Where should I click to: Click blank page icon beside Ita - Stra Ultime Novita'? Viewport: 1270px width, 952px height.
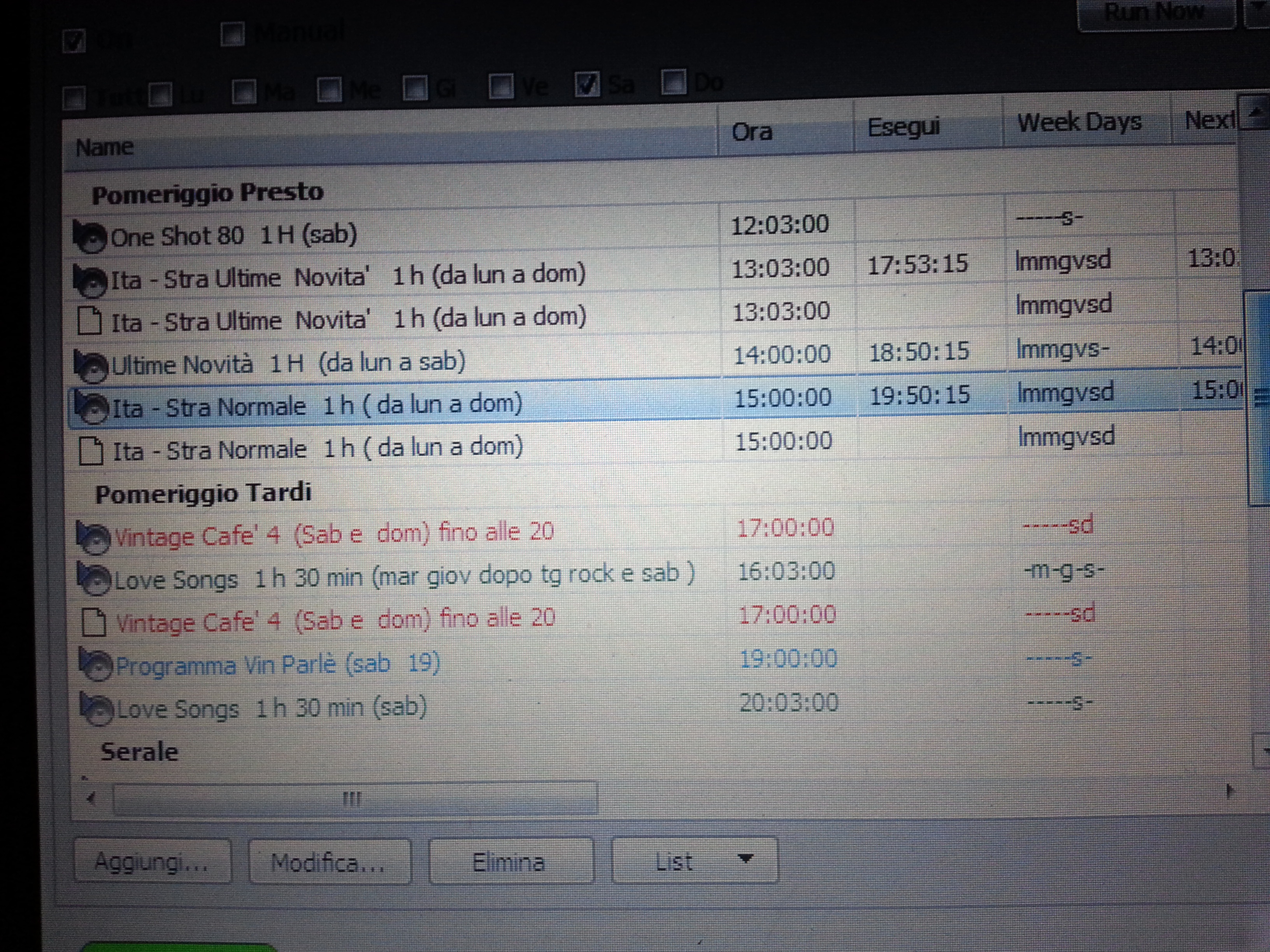coord(89,321)
